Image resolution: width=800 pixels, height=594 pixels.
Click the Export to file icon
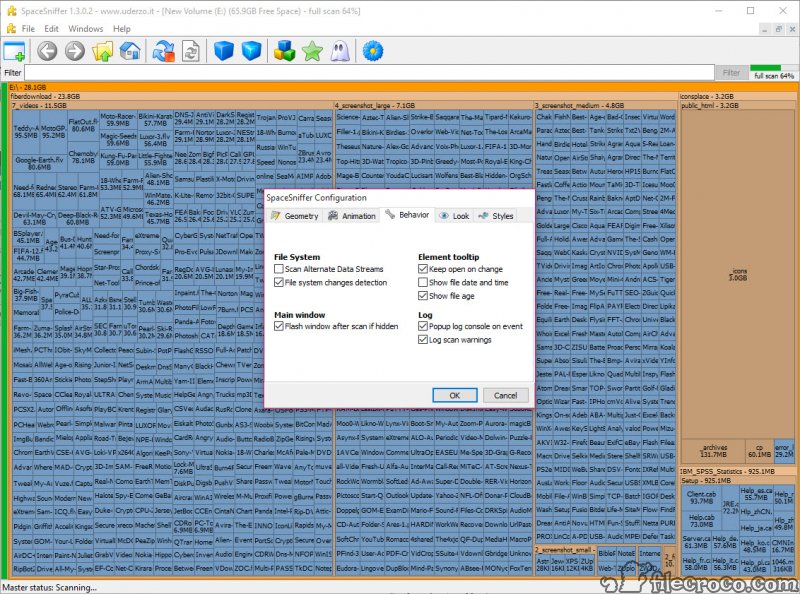(190, 51)
